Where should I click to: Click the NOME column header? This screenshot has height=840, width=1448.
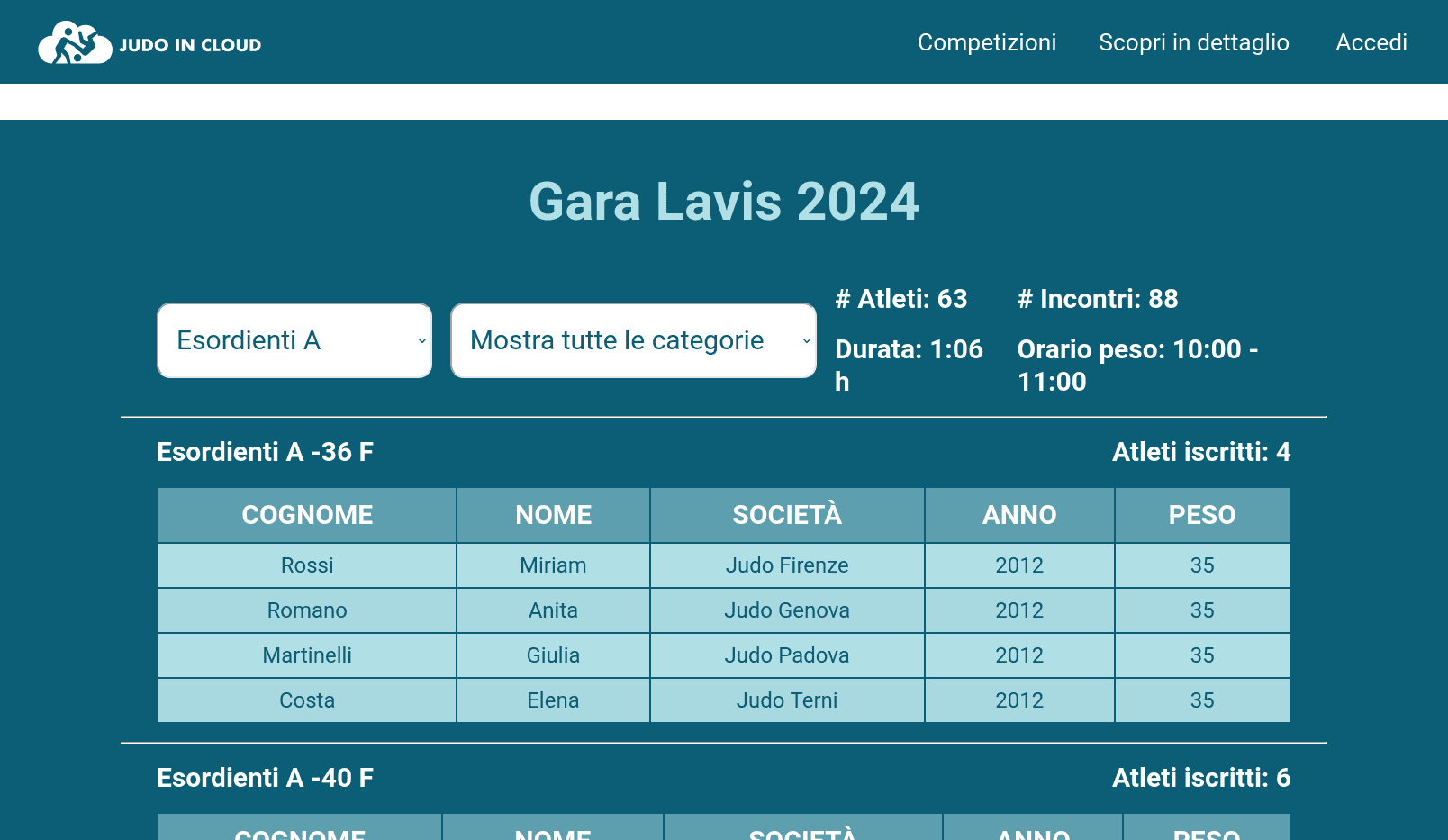(x=553, y=515)
